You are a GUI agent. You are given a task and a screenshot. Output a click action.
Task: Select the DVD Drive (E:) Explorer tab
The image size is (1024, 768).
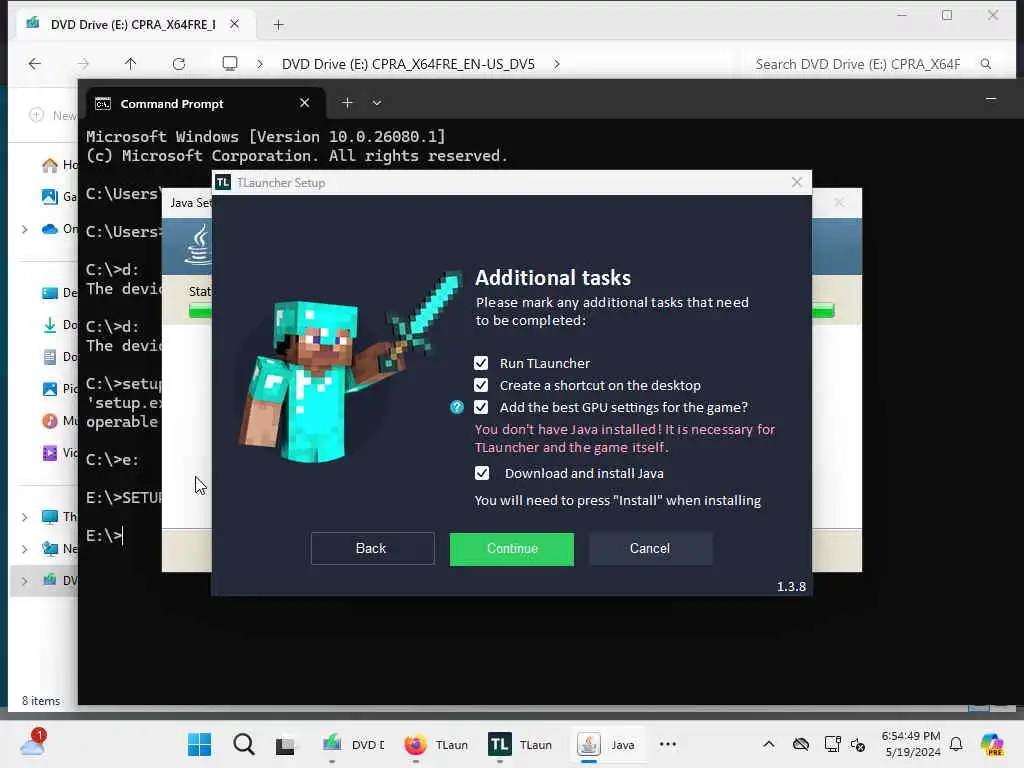pos(133,25)
